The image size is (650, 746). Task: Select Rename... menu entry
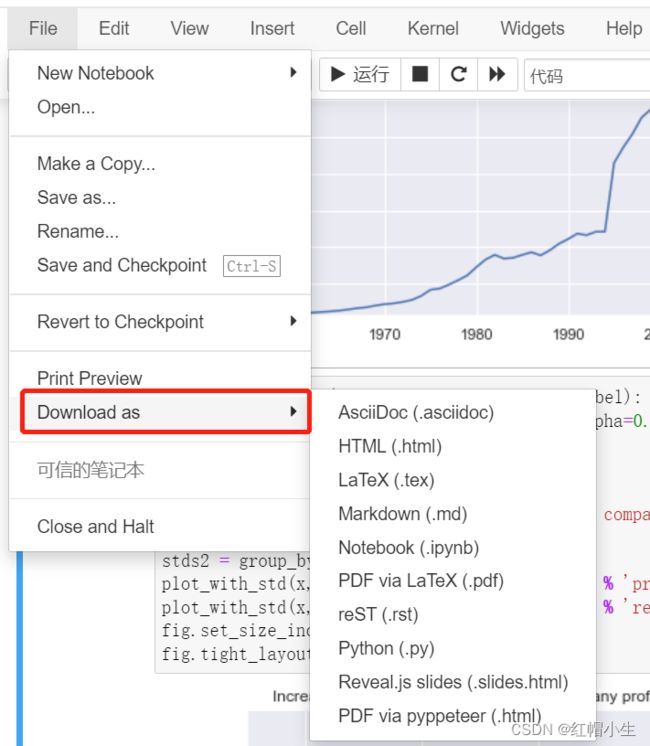[160, 231]
